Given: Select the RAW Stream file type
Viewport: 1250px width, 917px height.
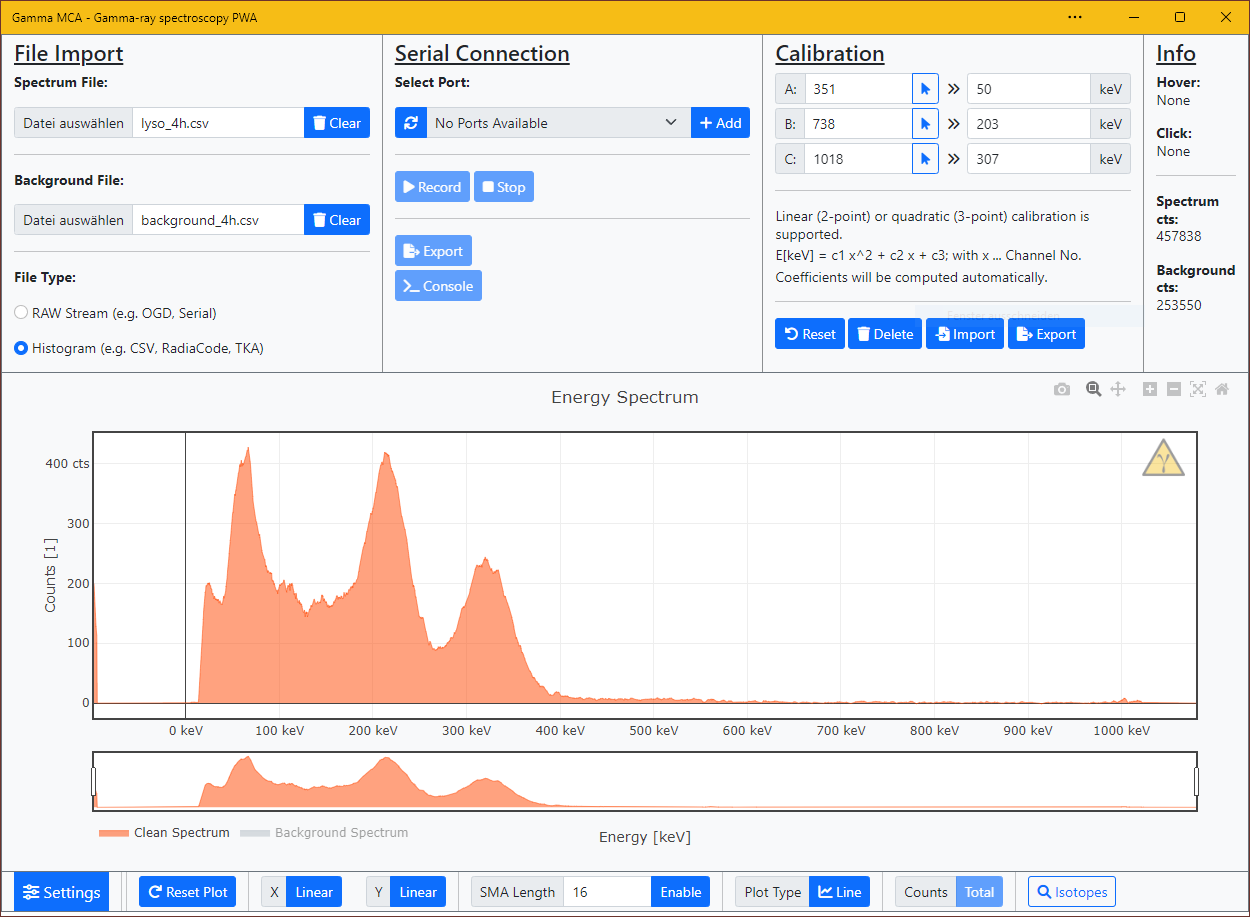Looking at the screenshot, I should (x=21, y=313).
